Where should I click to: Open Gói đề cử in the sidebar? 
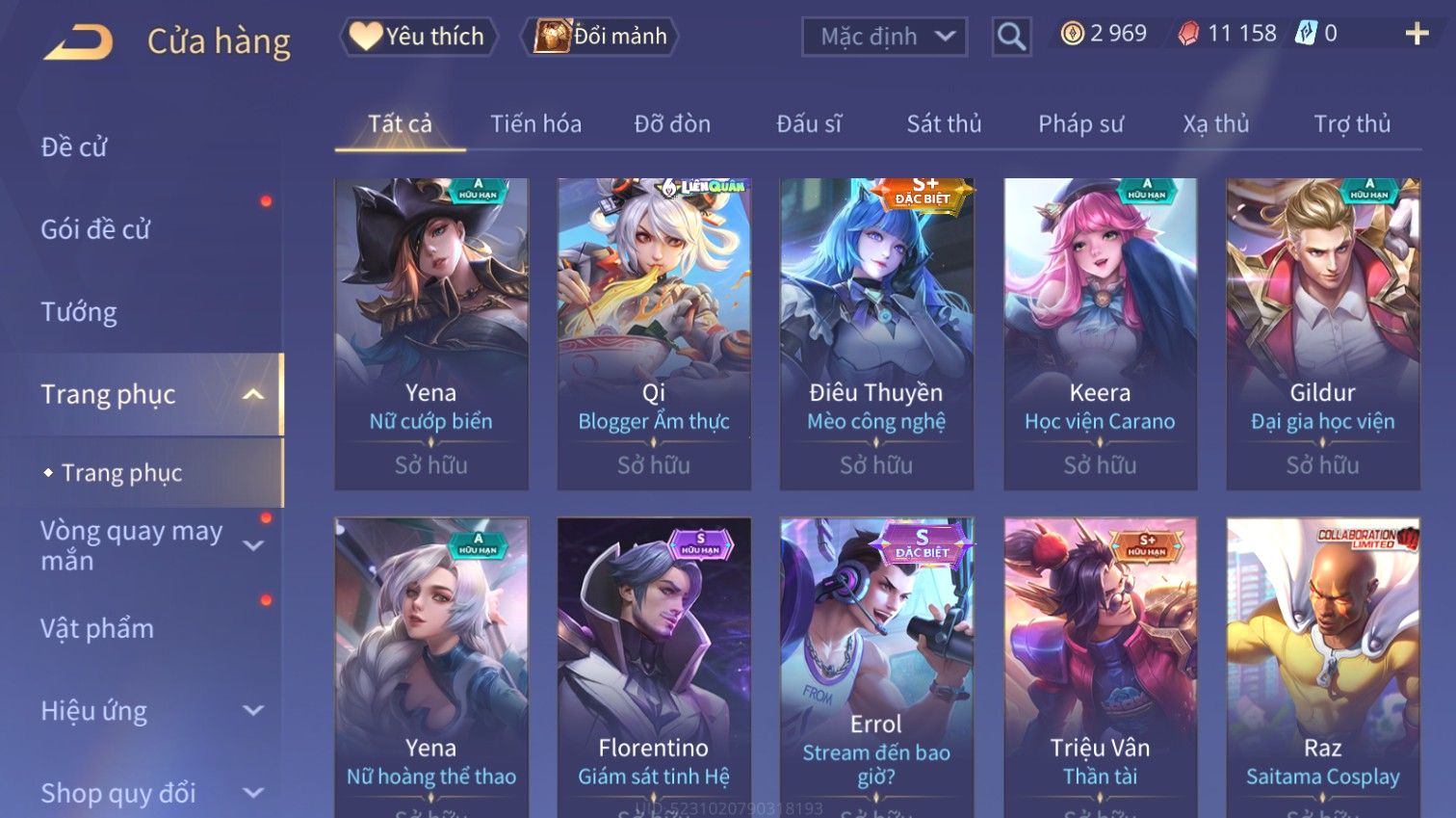click(95, 229)
